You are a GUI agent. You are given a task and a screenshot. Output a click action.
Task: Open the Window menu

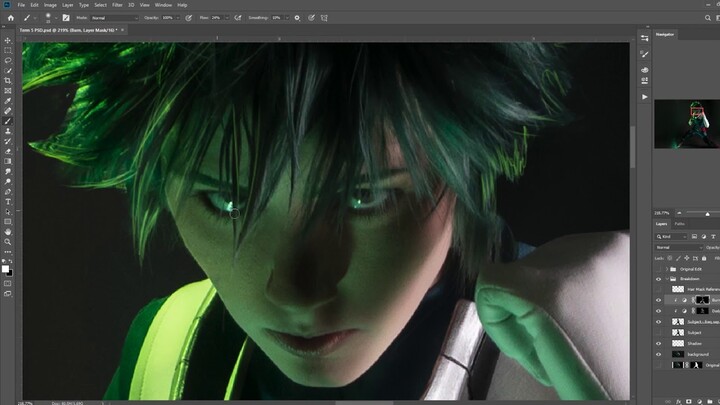click(x=163, y=5)
